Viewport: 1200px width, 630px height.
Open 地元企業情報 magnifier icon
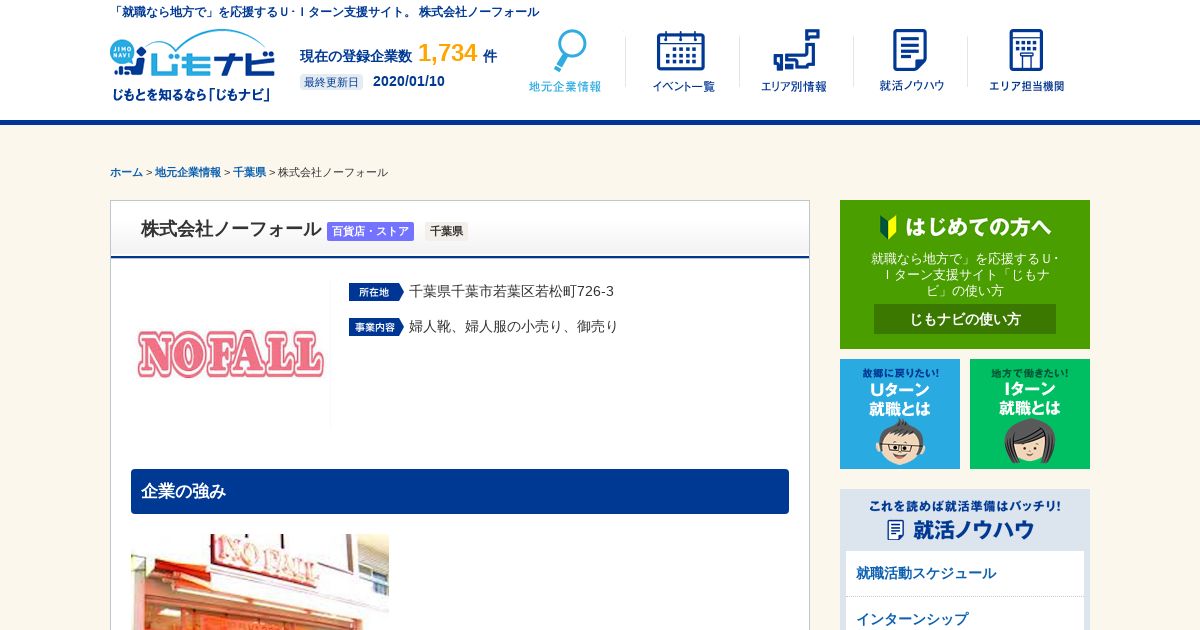pos(566,60)
